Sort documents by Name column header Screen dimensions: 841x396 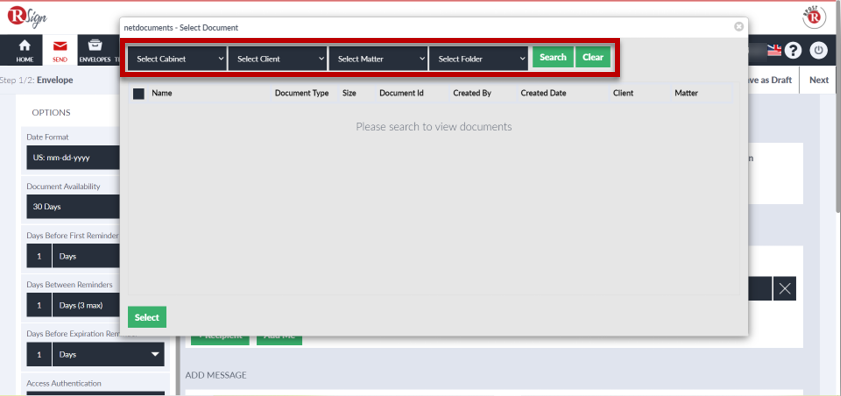[162, 93]
